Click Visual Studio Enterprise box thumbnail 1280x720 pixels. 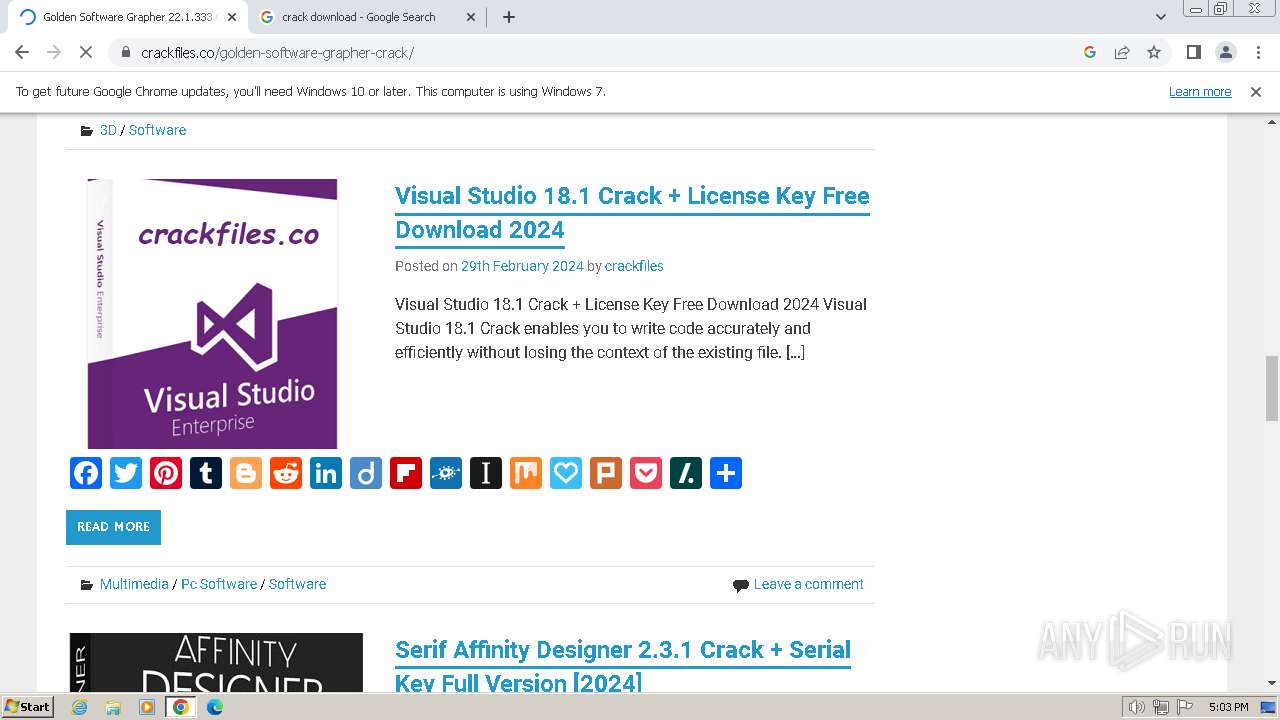click(x=212, y=314)
